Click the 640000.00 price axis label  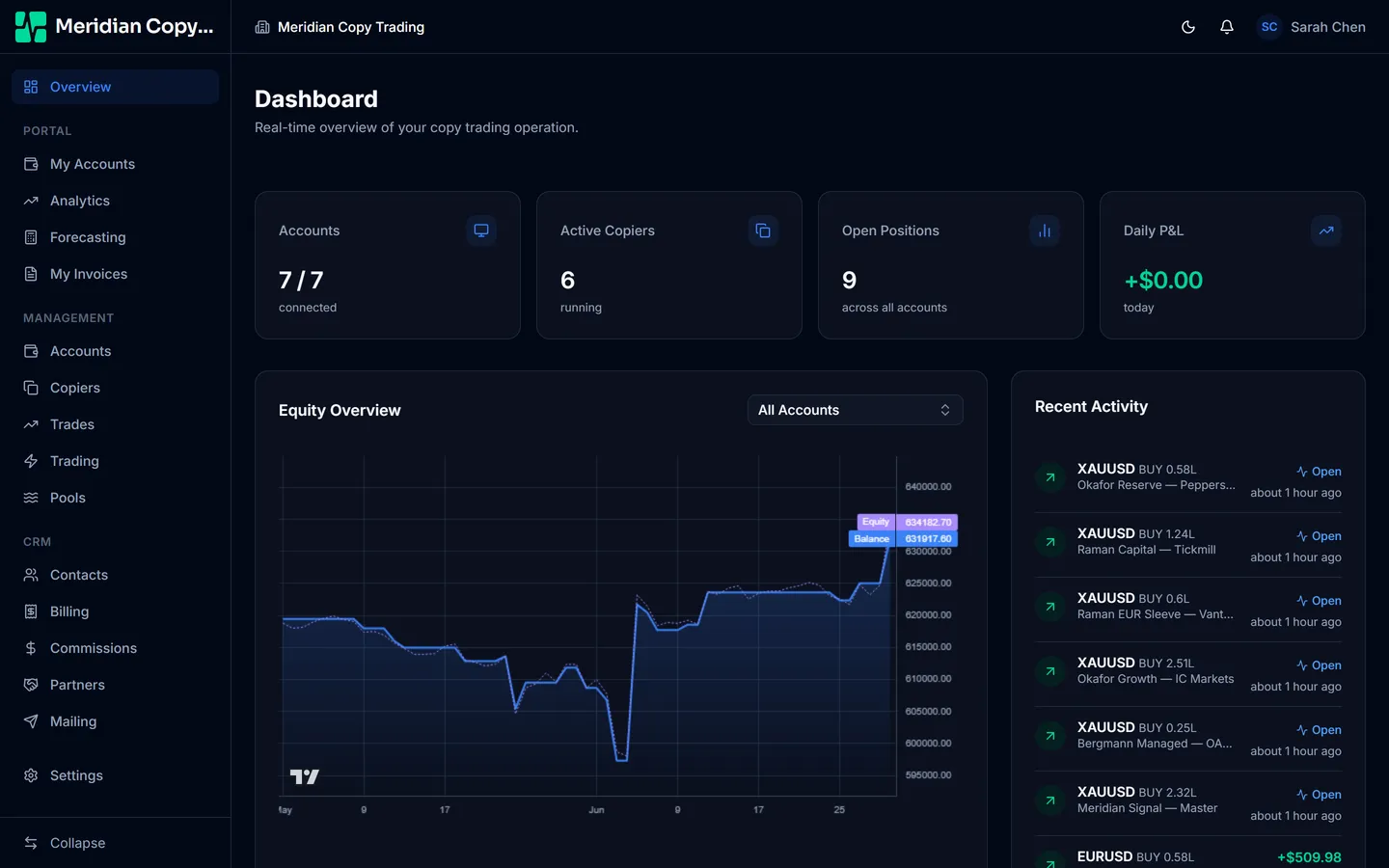928,487
